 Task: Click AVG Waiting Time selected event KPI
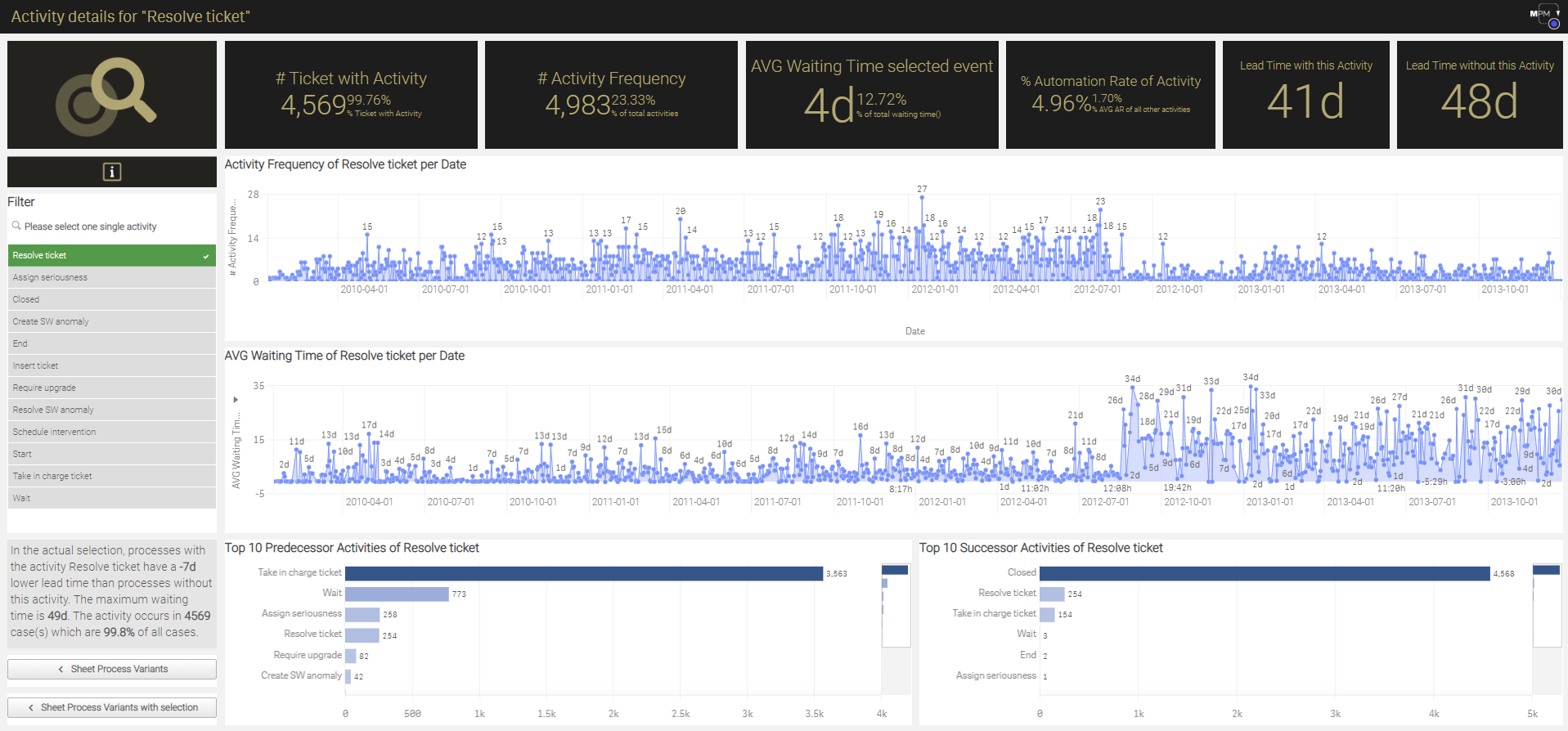872,95
